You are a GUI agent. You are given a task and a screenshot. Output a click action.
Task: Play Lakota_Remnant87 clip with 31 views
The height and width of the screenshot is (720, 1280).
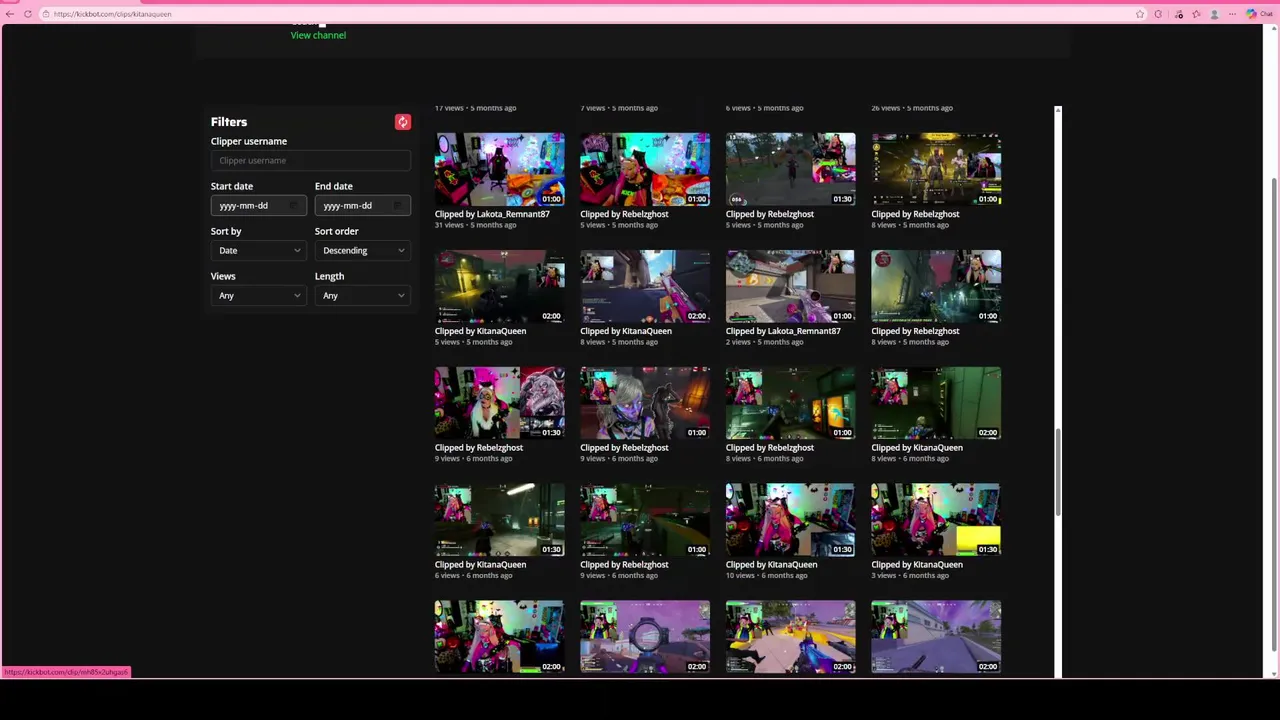pos(499,169)
